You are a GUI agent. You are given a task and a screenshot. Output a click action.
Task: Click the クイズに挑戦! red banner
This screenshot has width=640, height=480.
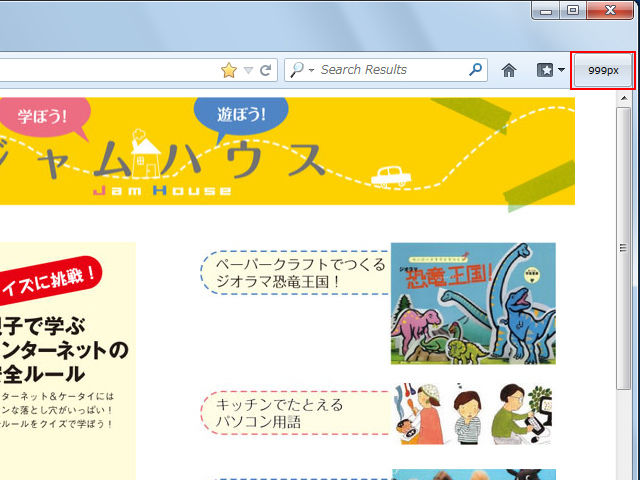[x=49, y=280]
